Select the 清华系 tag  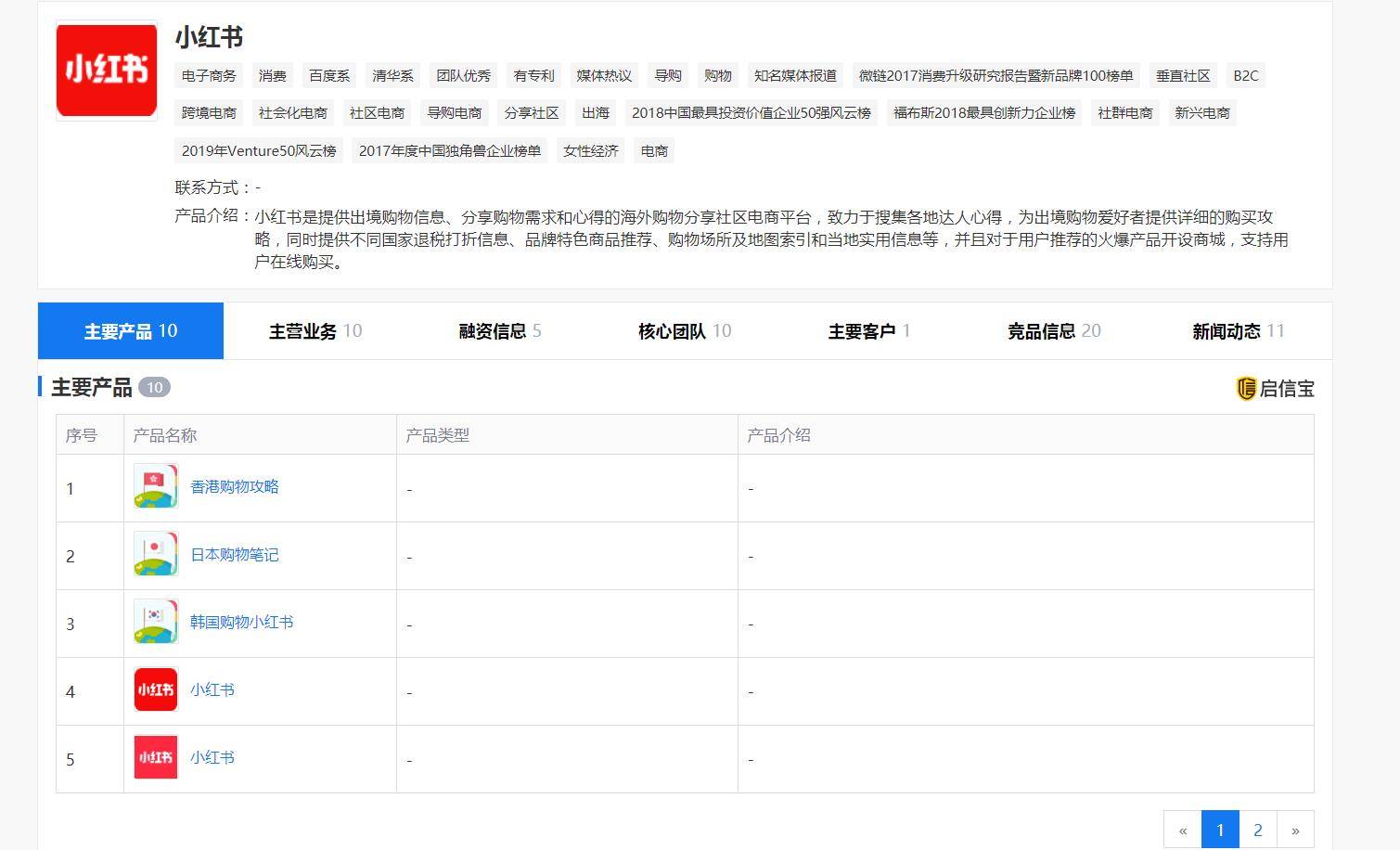tap(393, 76)
